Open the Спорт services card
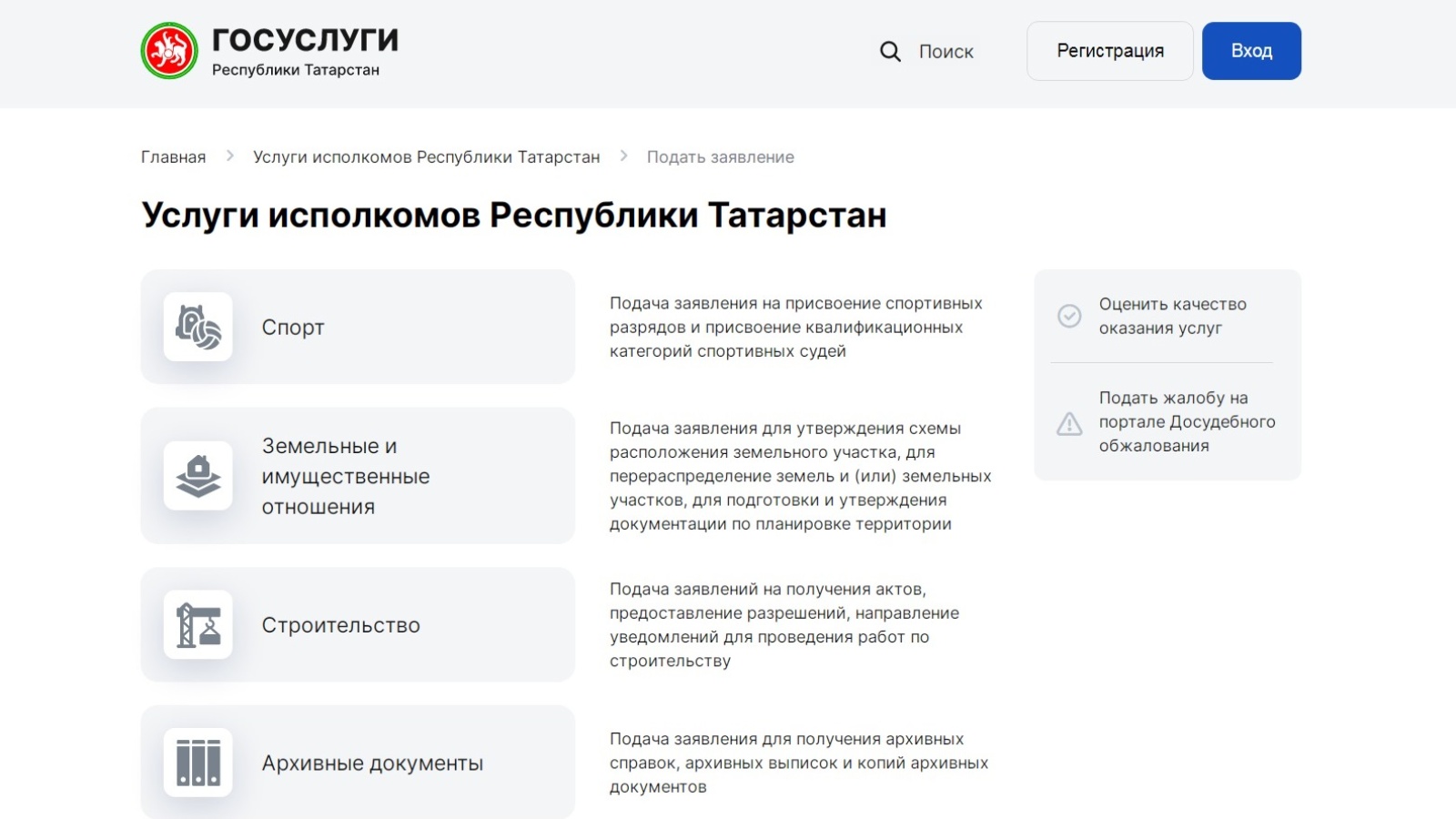 tap(358, 327)
